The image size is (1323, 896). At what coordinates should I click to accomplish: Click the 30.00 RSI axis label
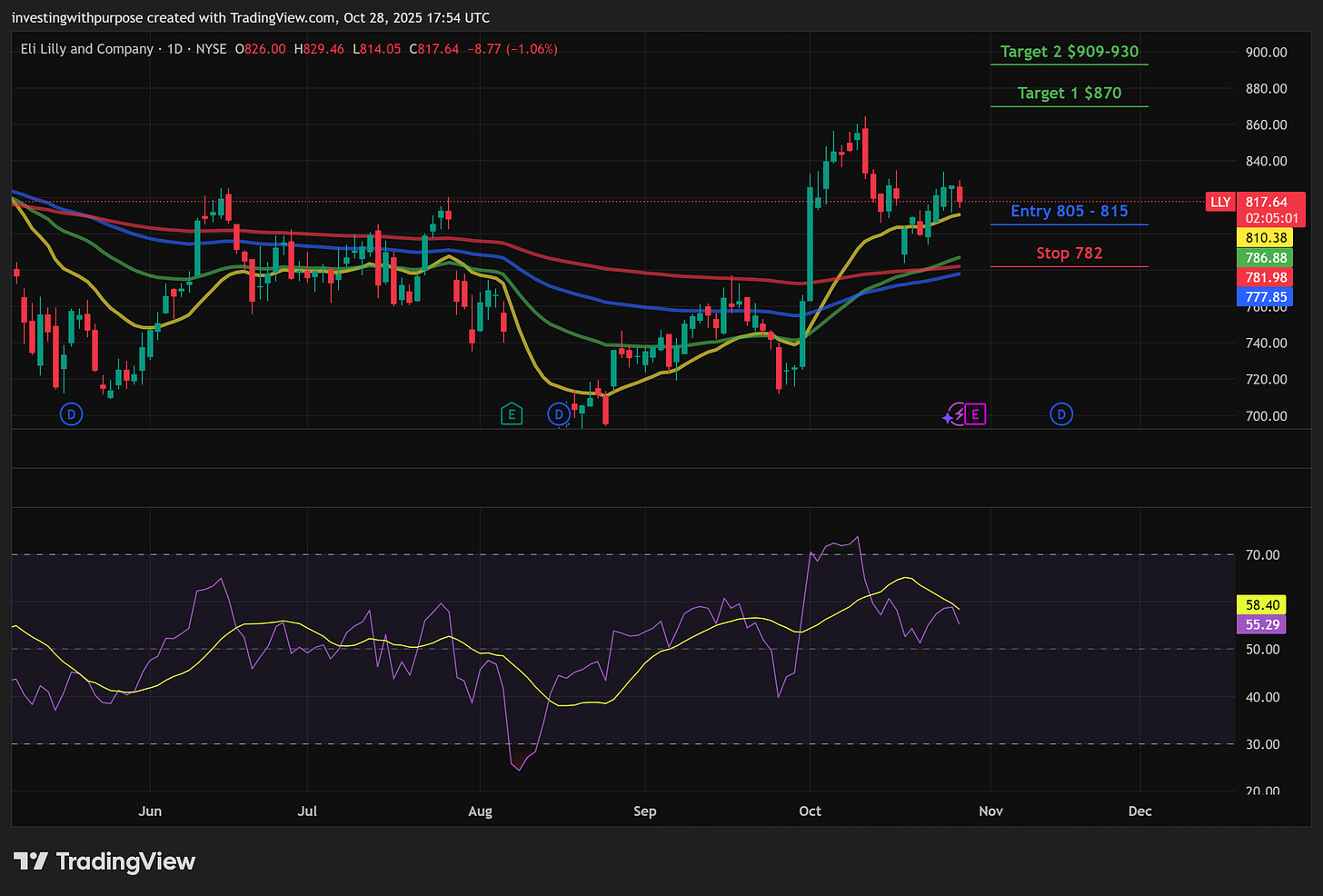pos(1262,743)
